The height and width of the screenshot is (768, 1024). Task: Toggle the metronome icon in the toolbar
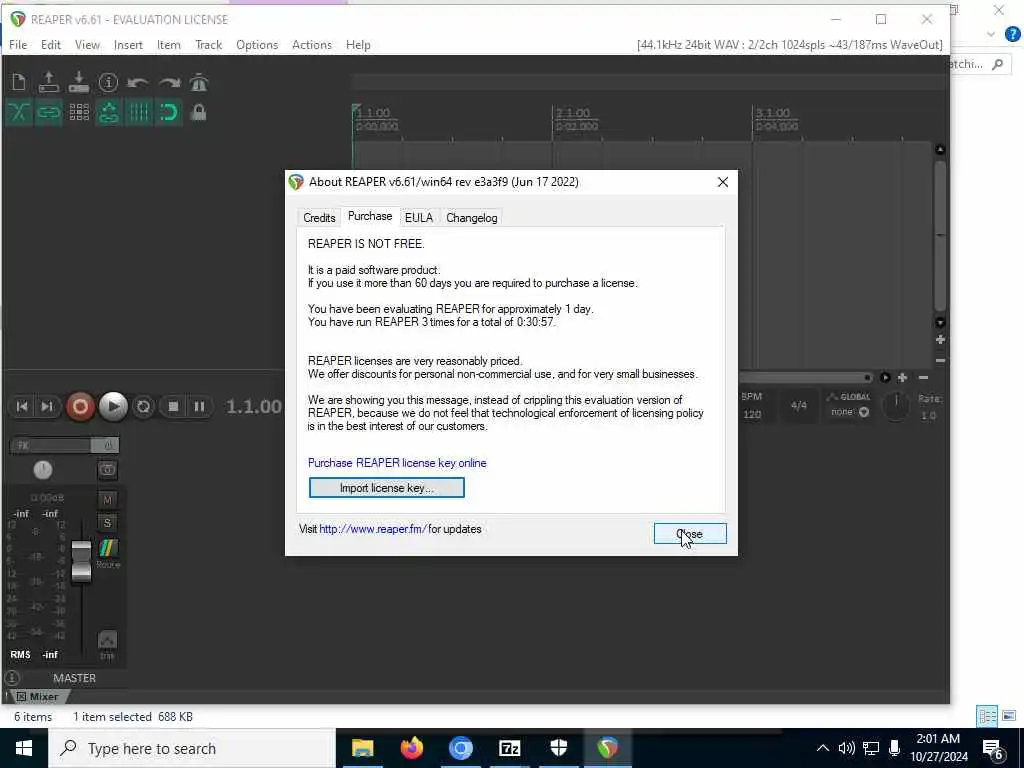click(199, 82)
